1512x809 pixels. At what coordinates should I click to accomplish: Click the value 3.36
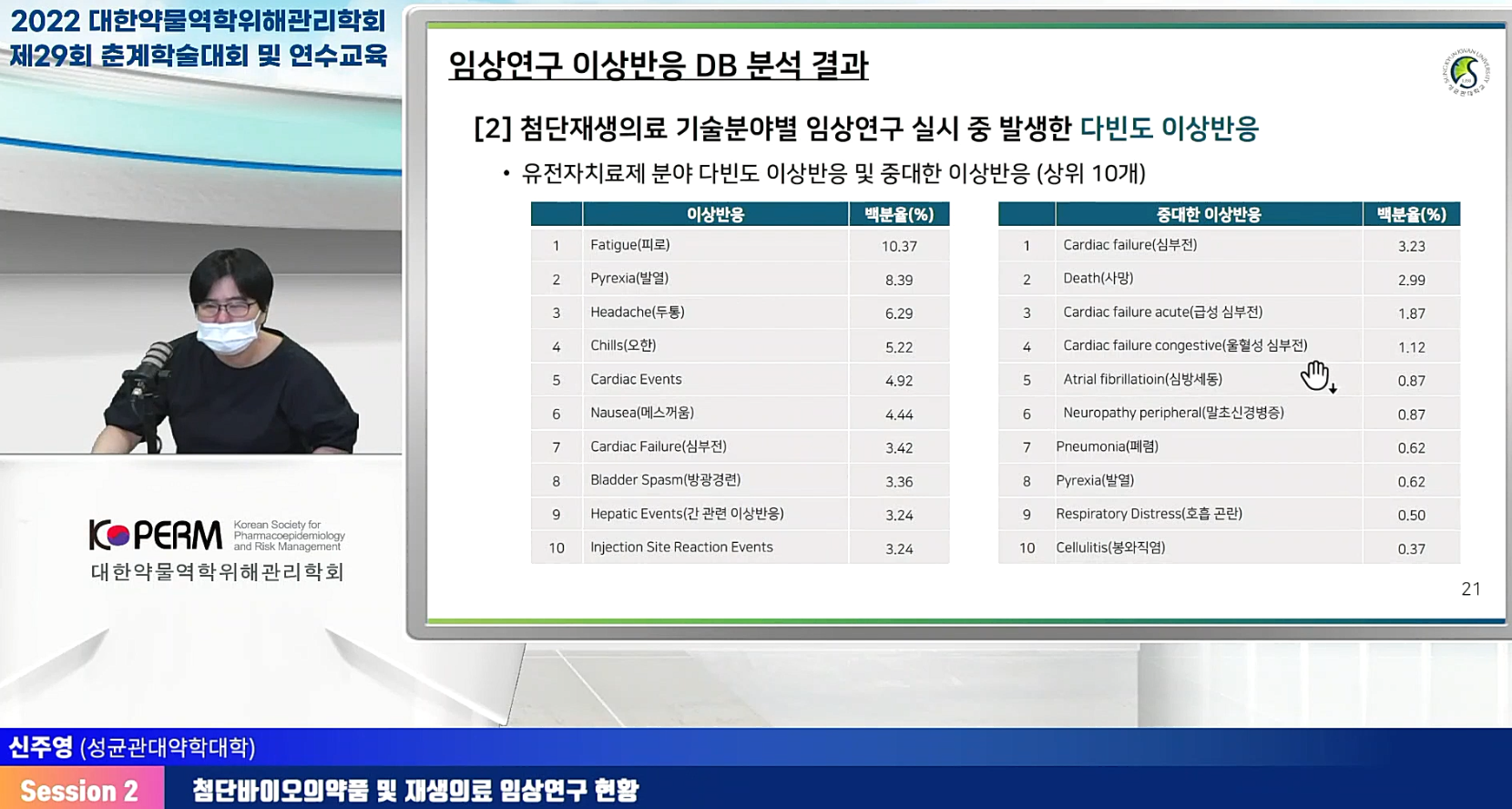[x=899, y=482]
